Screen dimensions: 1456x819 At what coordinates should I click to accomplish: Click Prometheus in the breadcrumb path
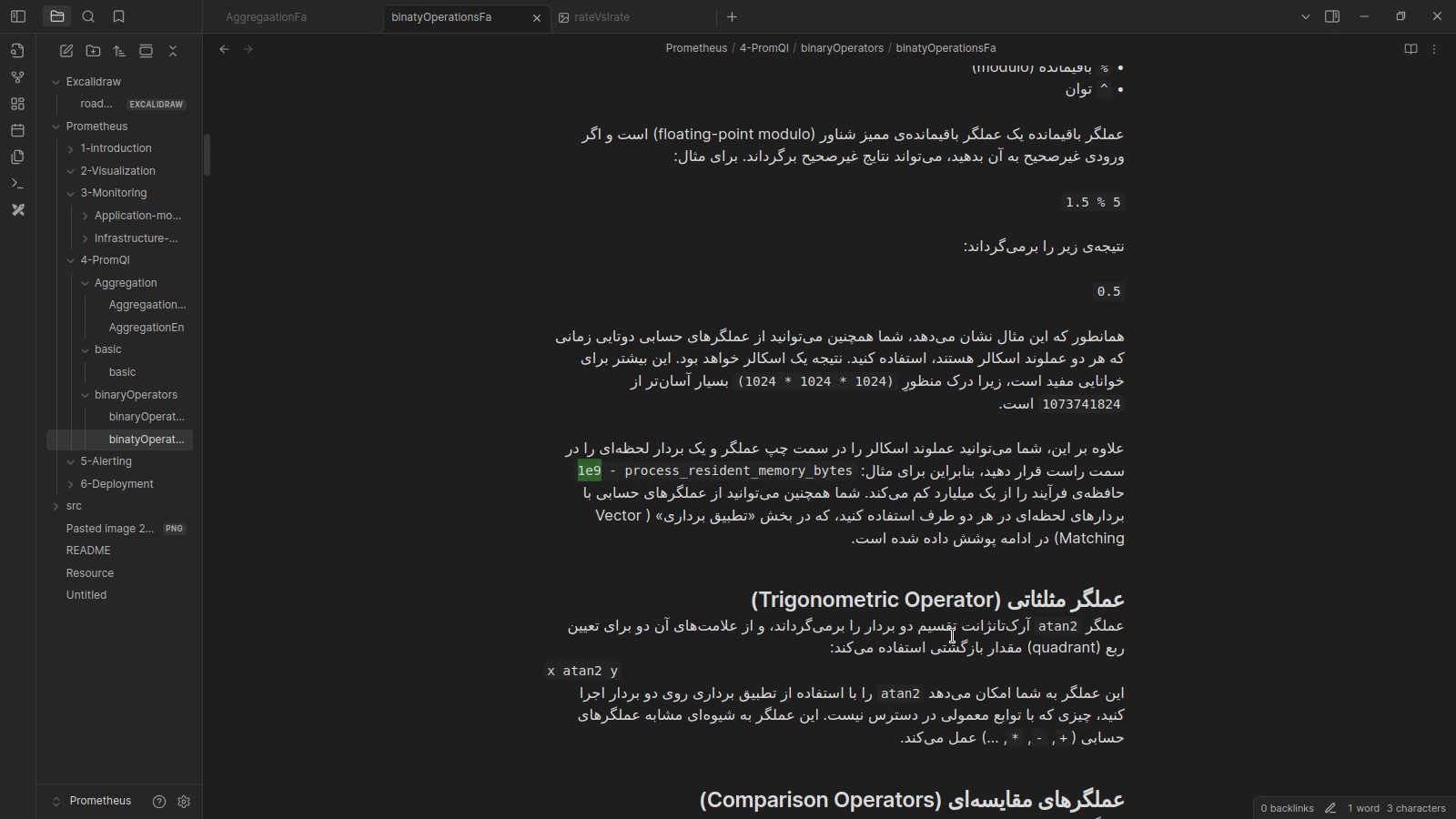tap(696, 48)
